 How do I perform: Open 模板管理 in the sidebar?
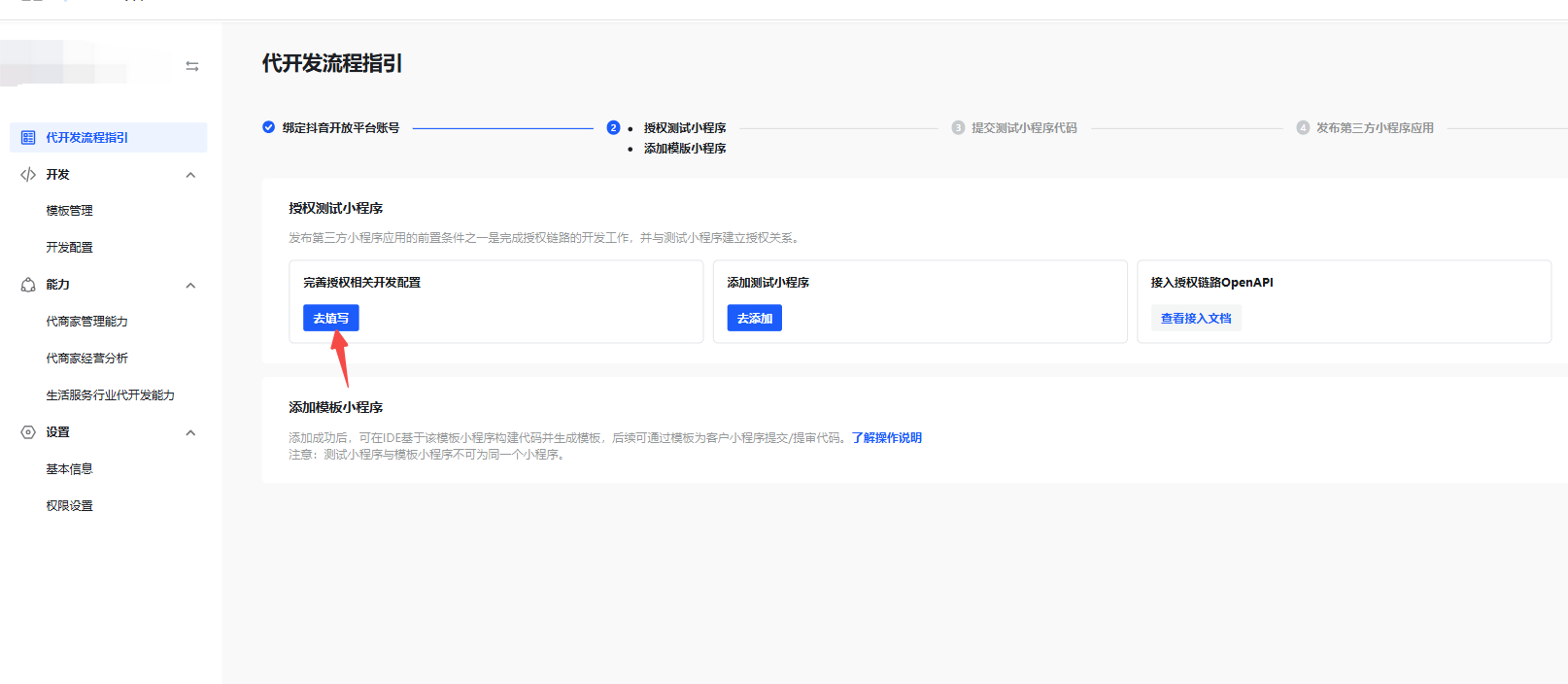tap(70, 211)
